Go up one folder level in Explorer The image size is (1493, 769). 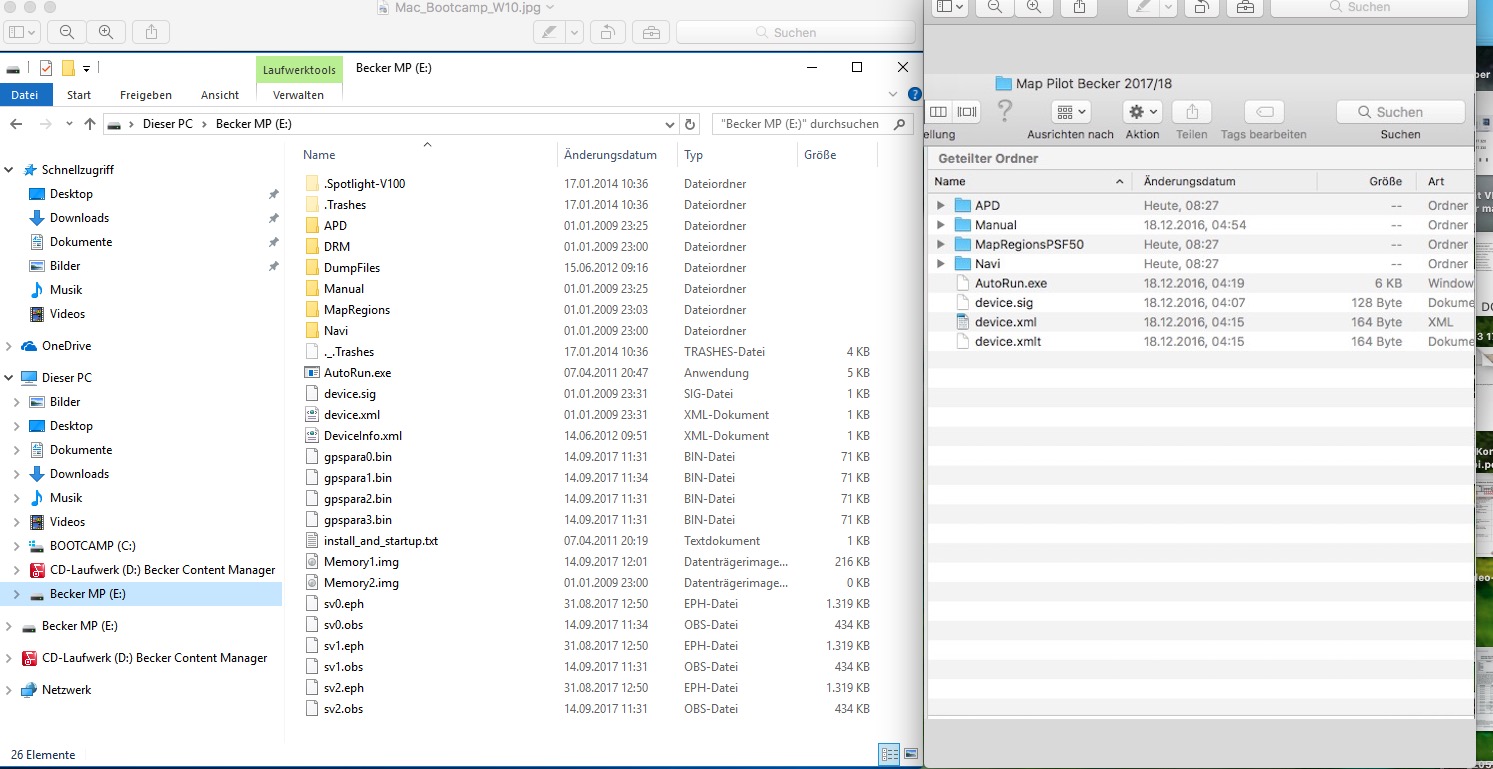90,124
